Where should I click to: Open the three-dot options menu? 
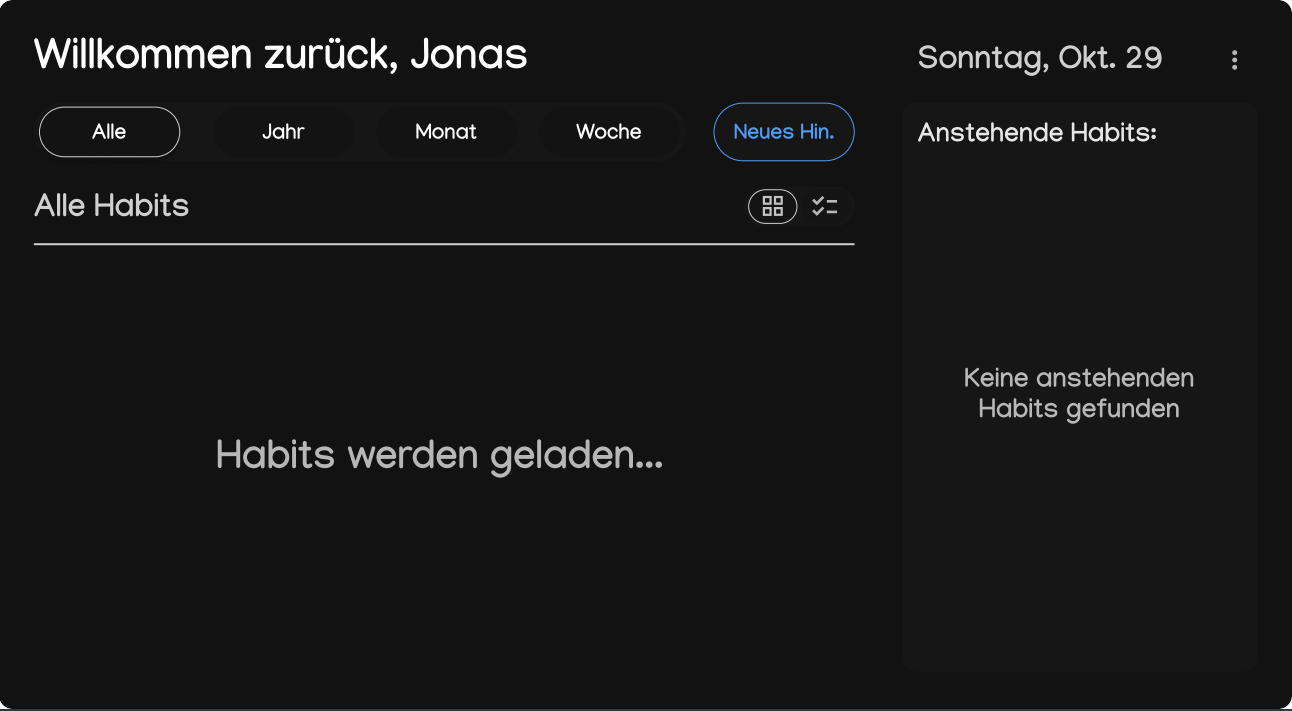1234,60
